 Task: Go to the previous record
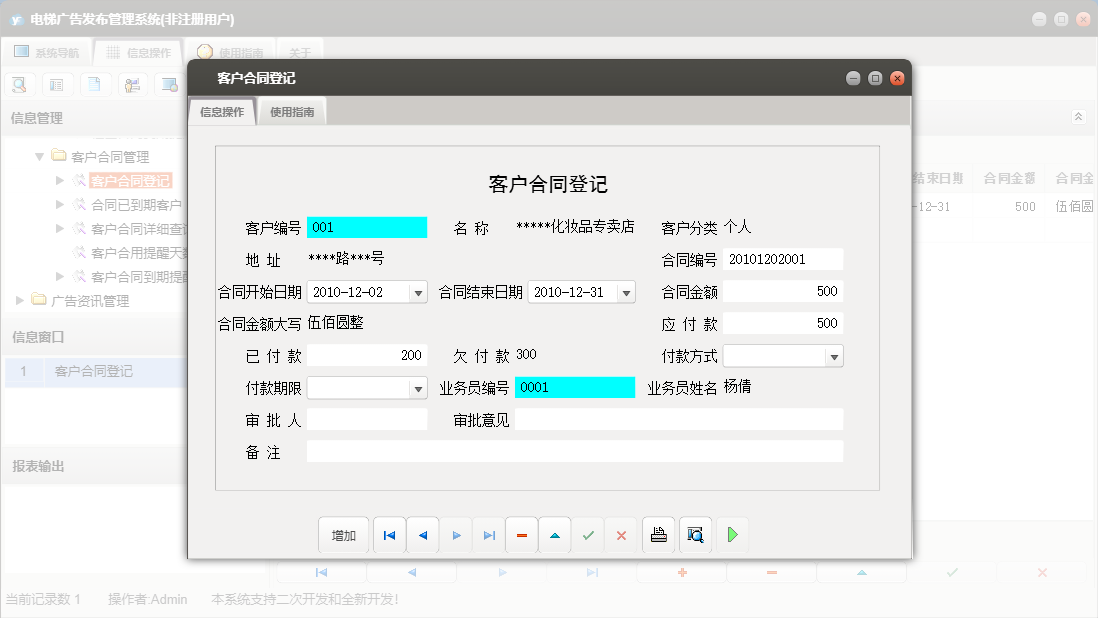422,535
